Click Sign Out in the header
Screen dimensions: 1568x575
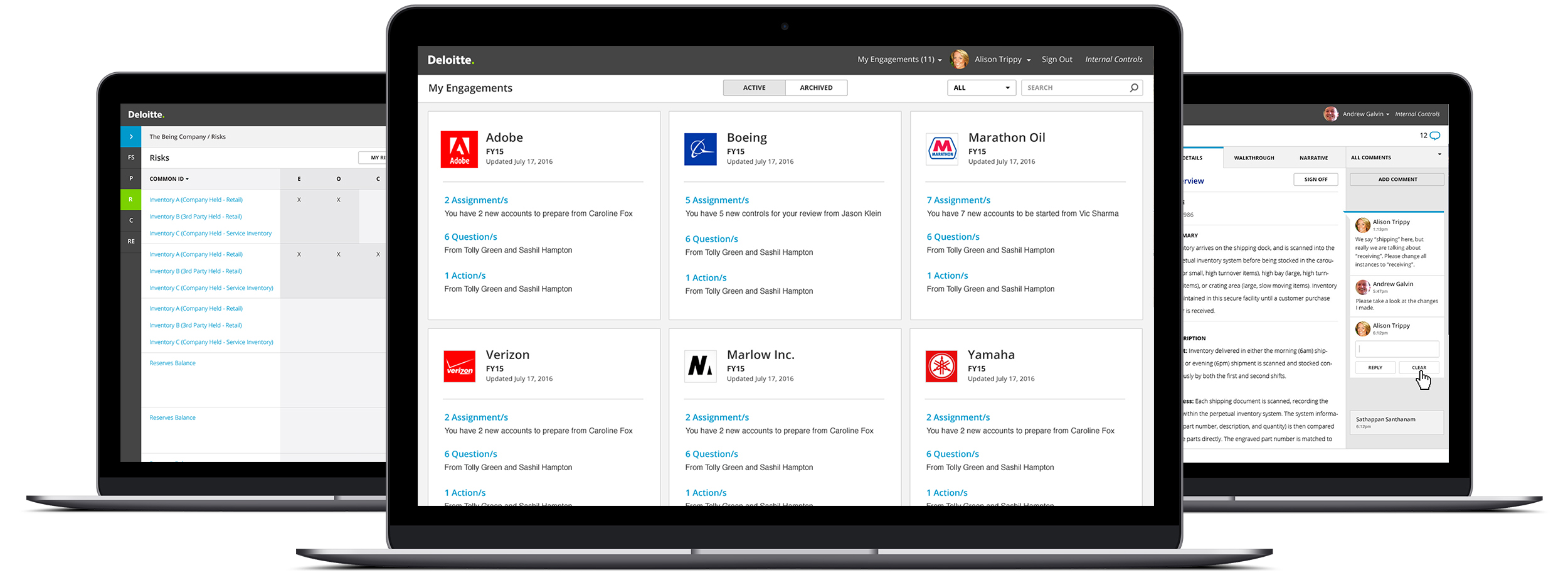1057,60
